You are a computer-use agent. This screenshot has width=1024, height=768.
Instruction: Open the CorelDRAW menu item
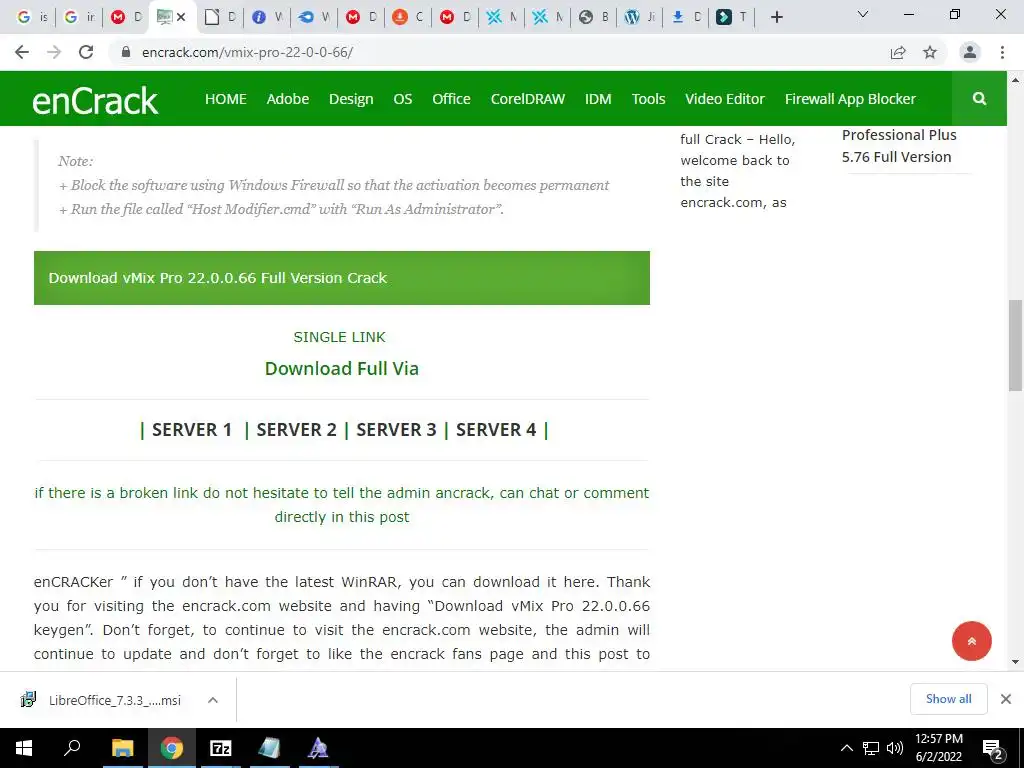tap(528, 99)
